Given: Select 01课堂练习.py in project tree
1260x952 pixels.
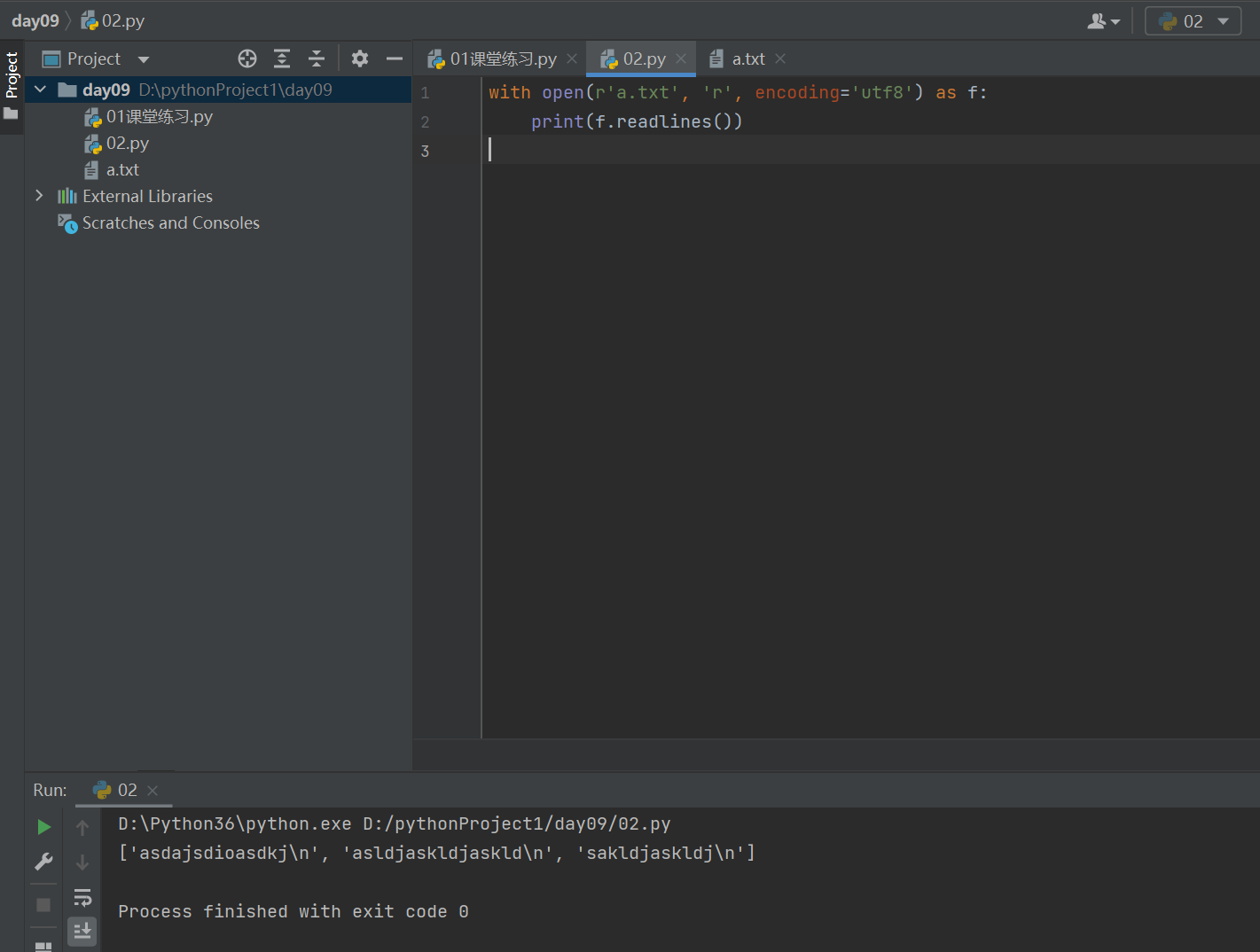Looking at the screenshot, I should pyautogui.click(x=160, y=117).
